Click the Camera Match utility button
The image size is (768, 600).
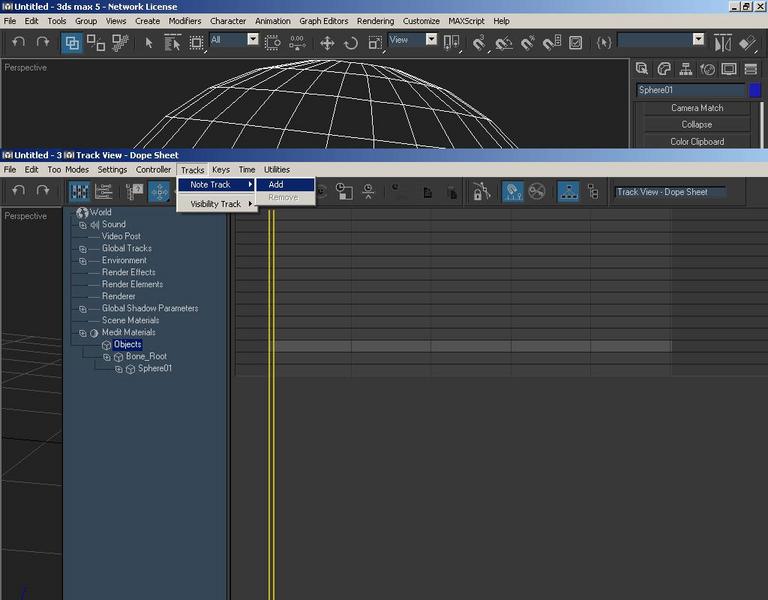[x=696, y=108]
